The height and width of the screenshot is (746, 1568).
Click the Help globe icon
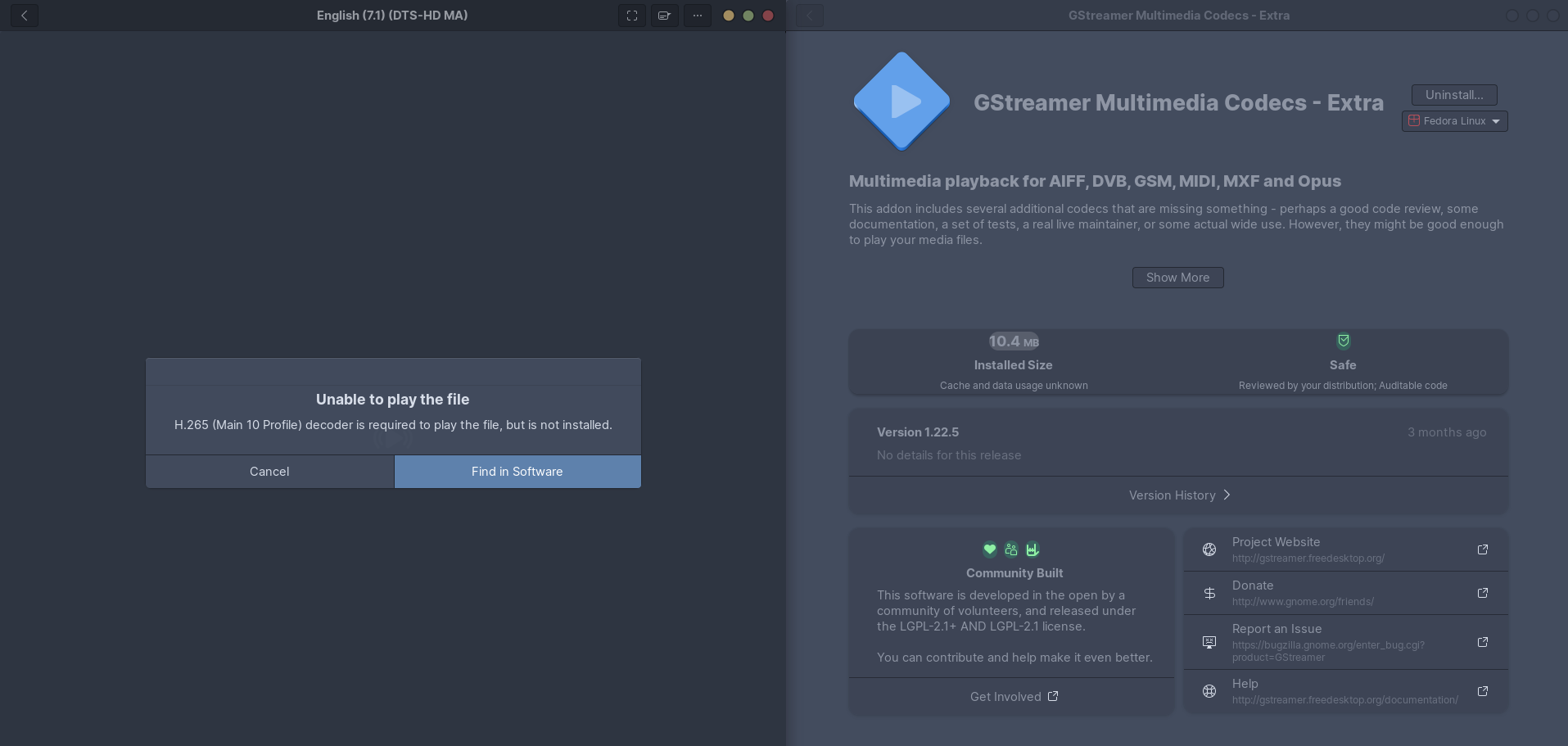(1209, 691)
